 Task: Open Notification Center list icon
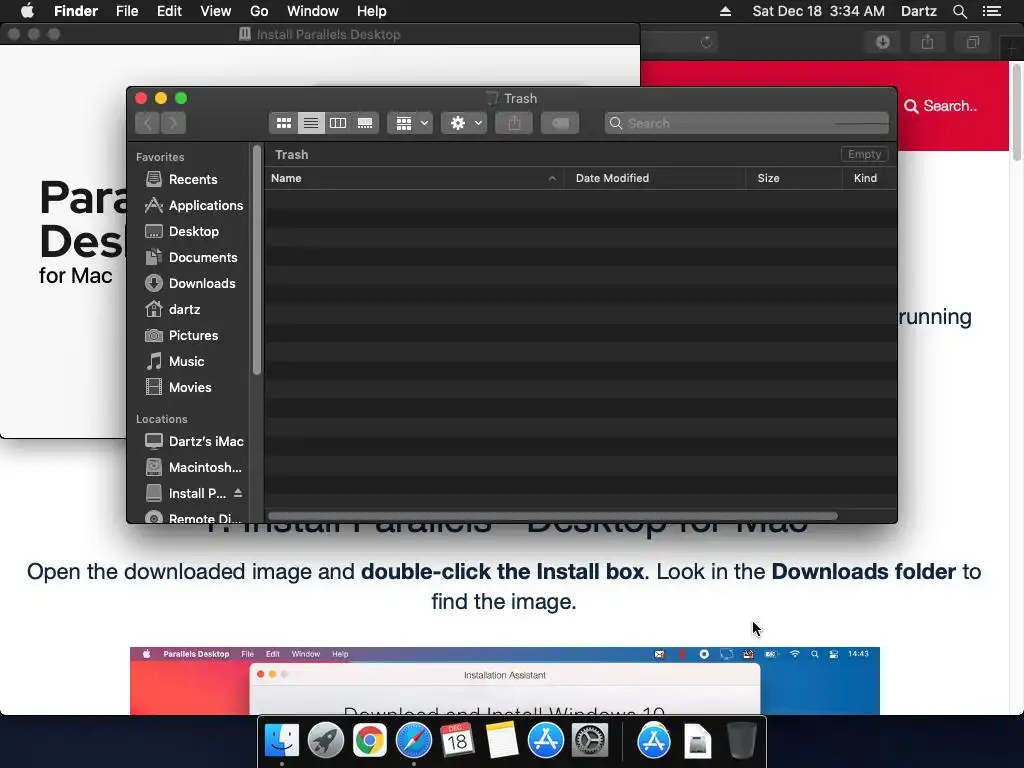pos(992,11)
